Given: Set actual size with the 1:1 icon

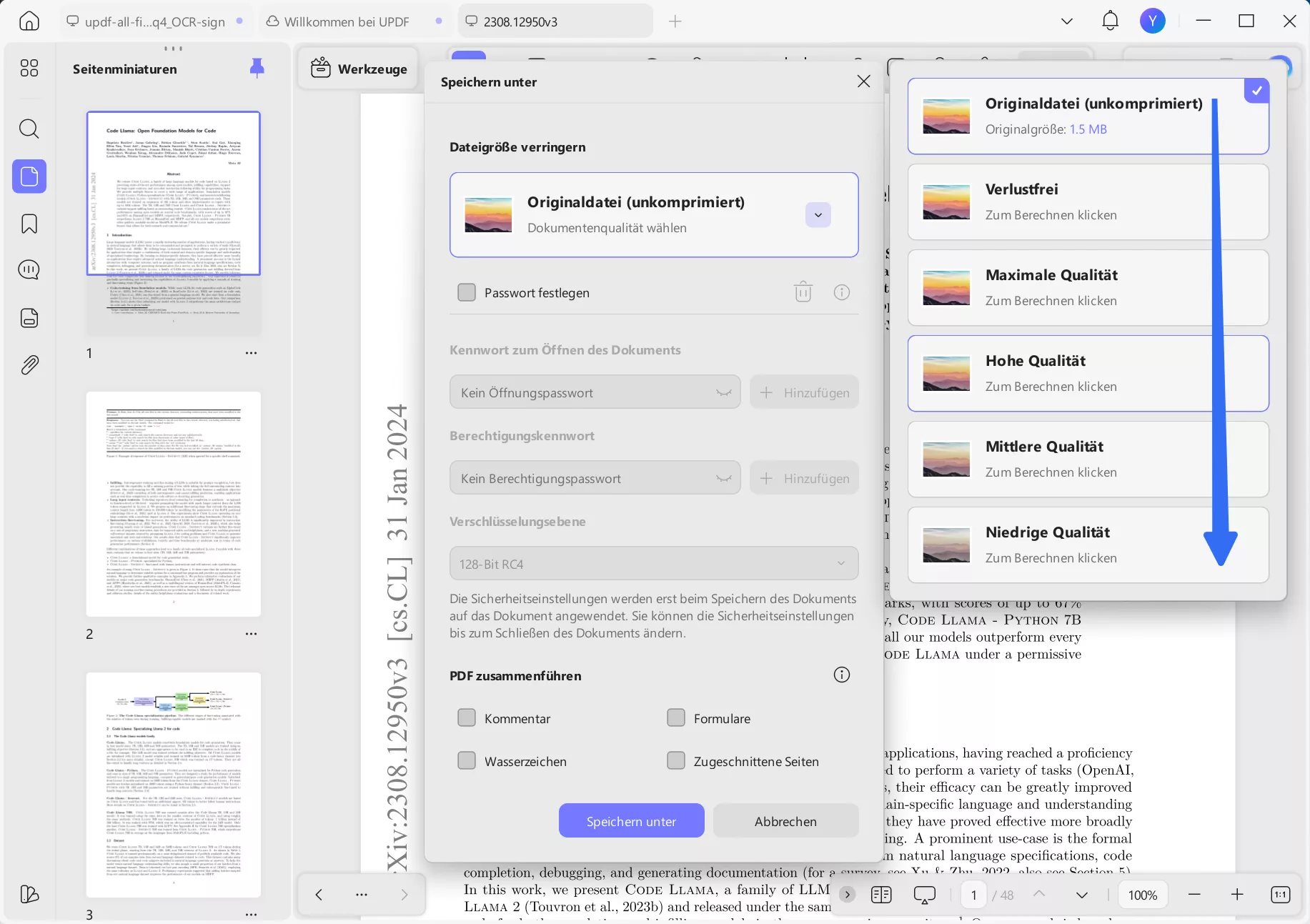Looking at the screenshot, I should click(x=1280, y=895).
